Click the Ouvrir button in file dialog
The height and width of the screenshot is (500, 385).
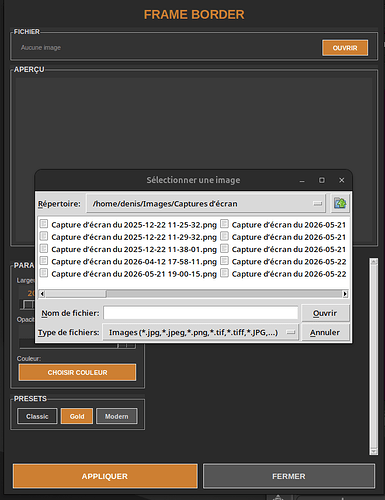(325, 313)
